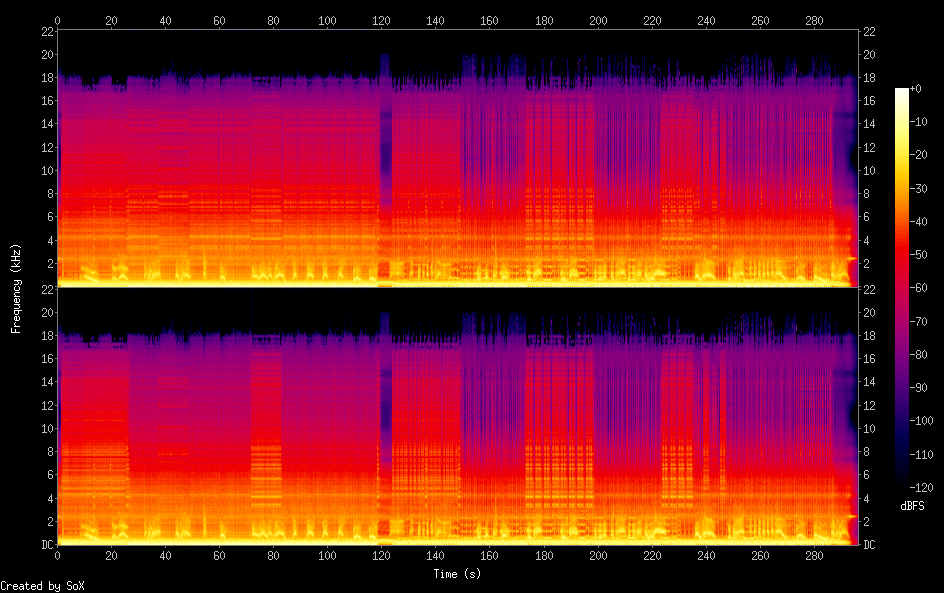Click the 'dBFS' label under the color bar
944x593 pixels.
click(x=911, y=506)
